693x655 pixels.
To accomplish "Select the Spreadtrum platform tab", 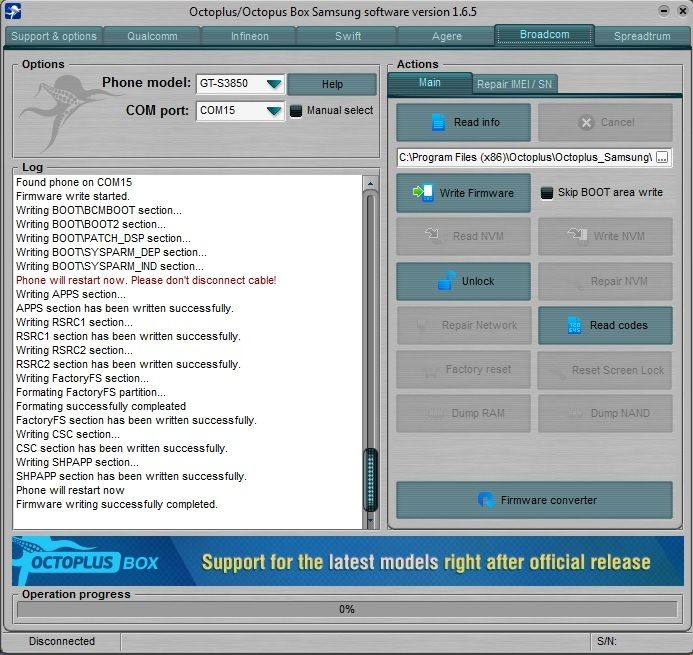I will coord(642,36).
